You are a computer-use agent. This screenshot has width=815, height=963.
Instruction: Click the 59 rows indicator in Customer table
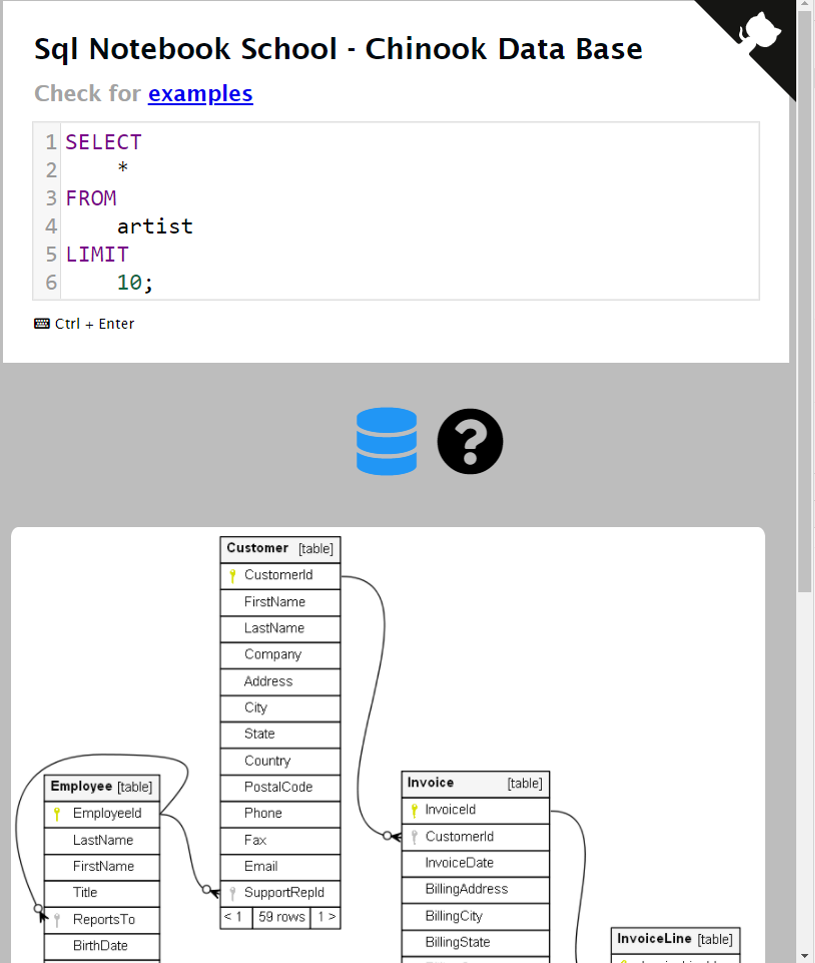tap(281, 917)
